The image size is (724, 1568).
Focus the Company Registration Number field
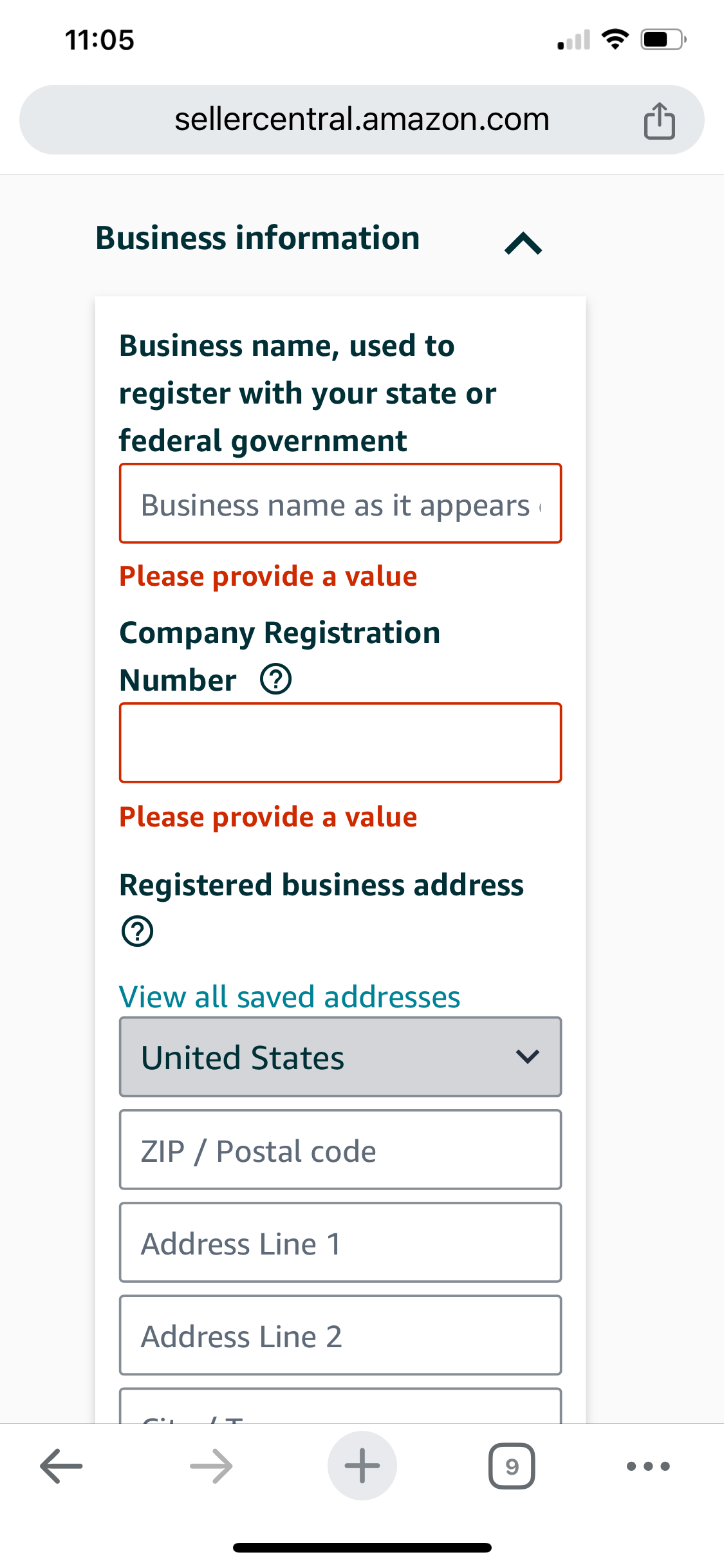click(x=340, y=743)
